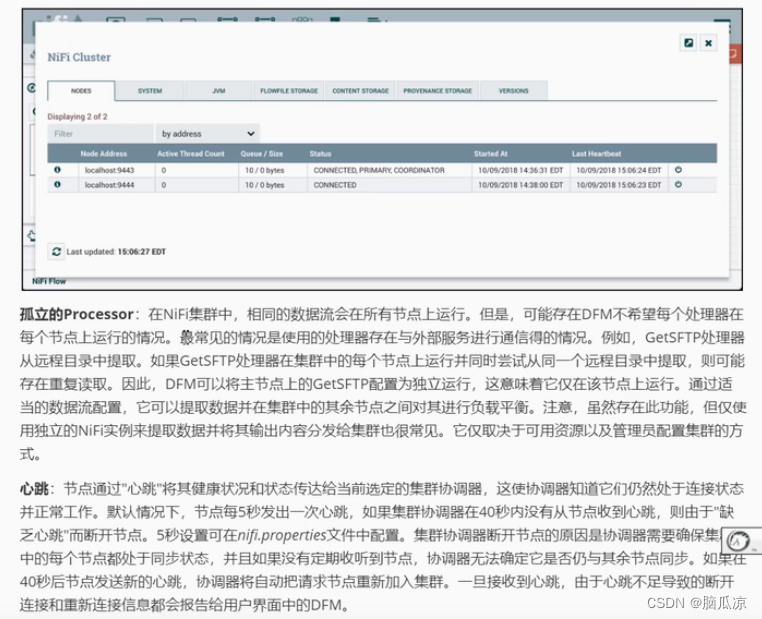Viewport: 762px width, 619px height.
Task: Sort by Queue / Size column header
Action: [261, 154]
